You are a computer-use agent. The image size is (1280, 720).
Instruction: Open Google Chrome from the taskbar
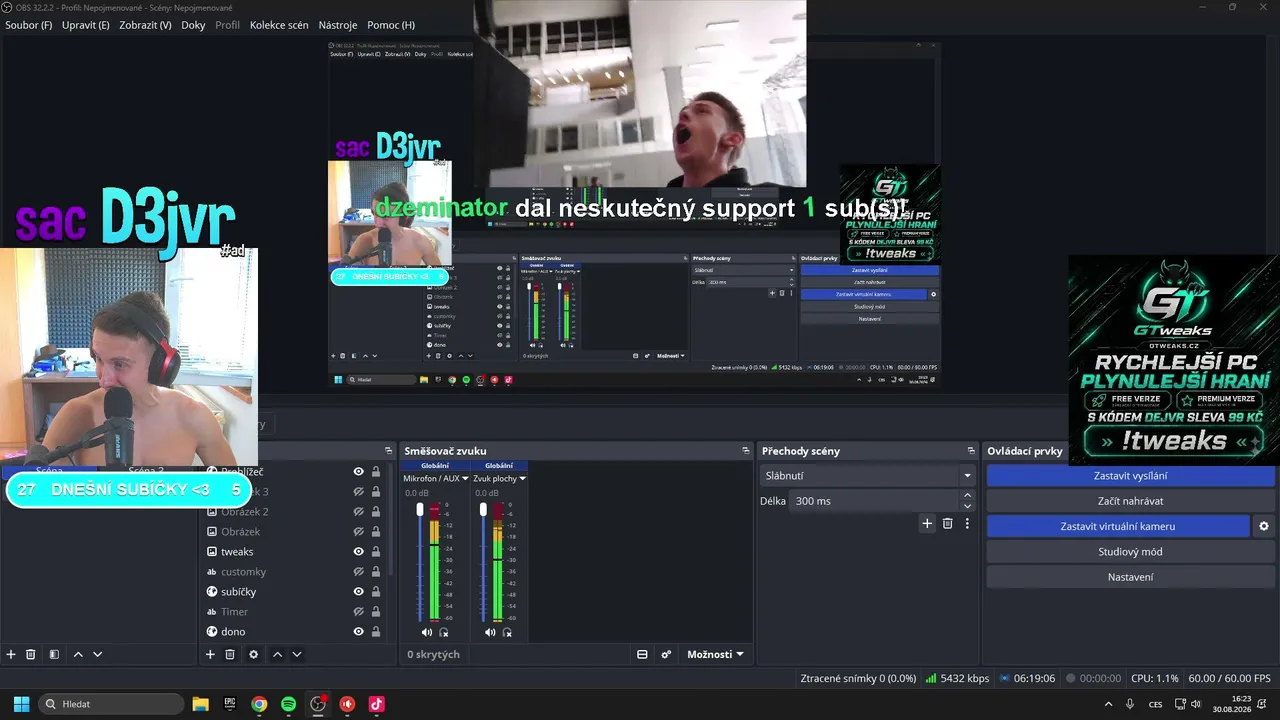pyautogui.click(x=259, y=704)
